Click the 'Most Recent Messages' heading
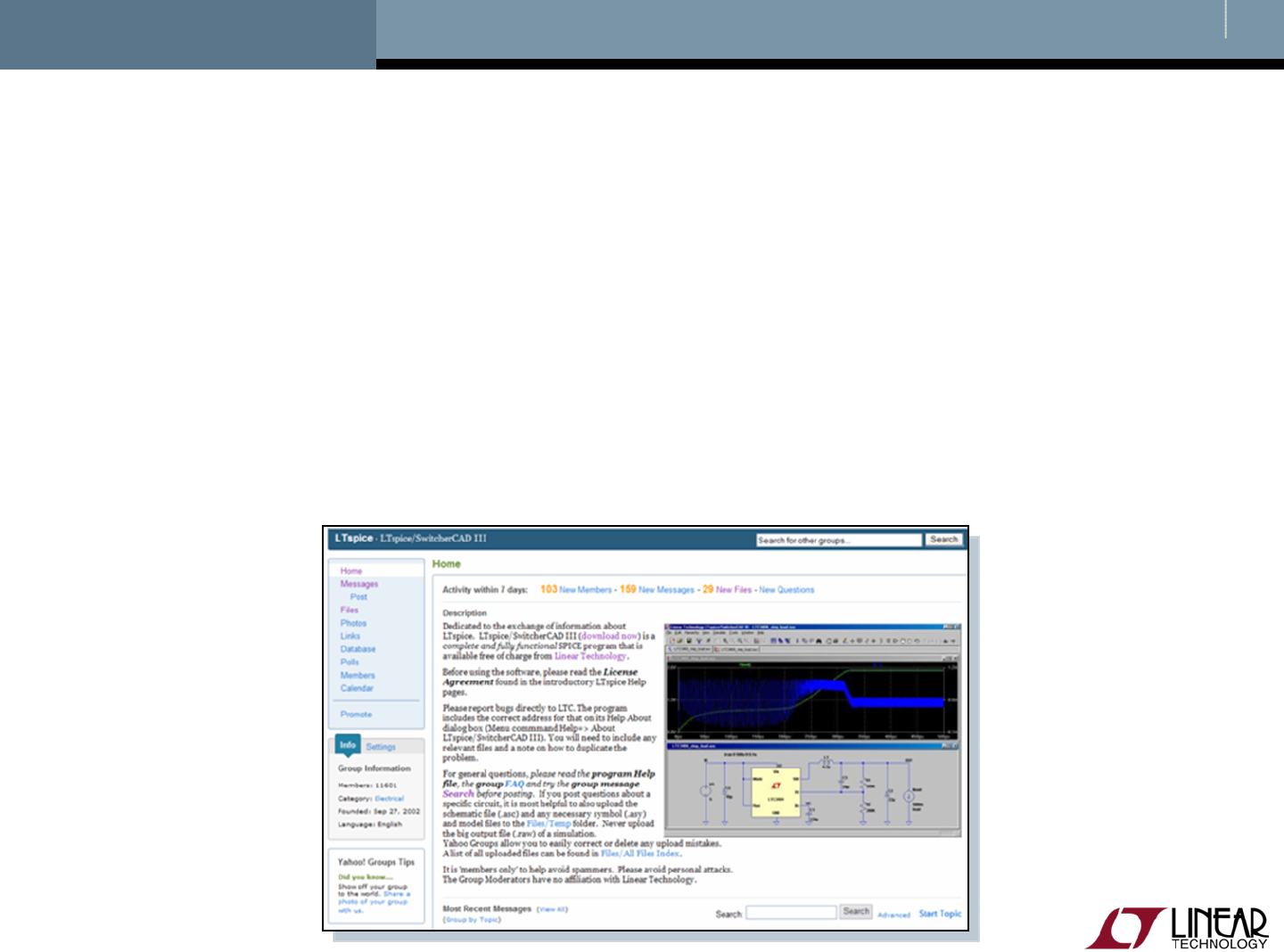Image resolution: width=1284 pixels, height=952 pixels. [487, 909]
